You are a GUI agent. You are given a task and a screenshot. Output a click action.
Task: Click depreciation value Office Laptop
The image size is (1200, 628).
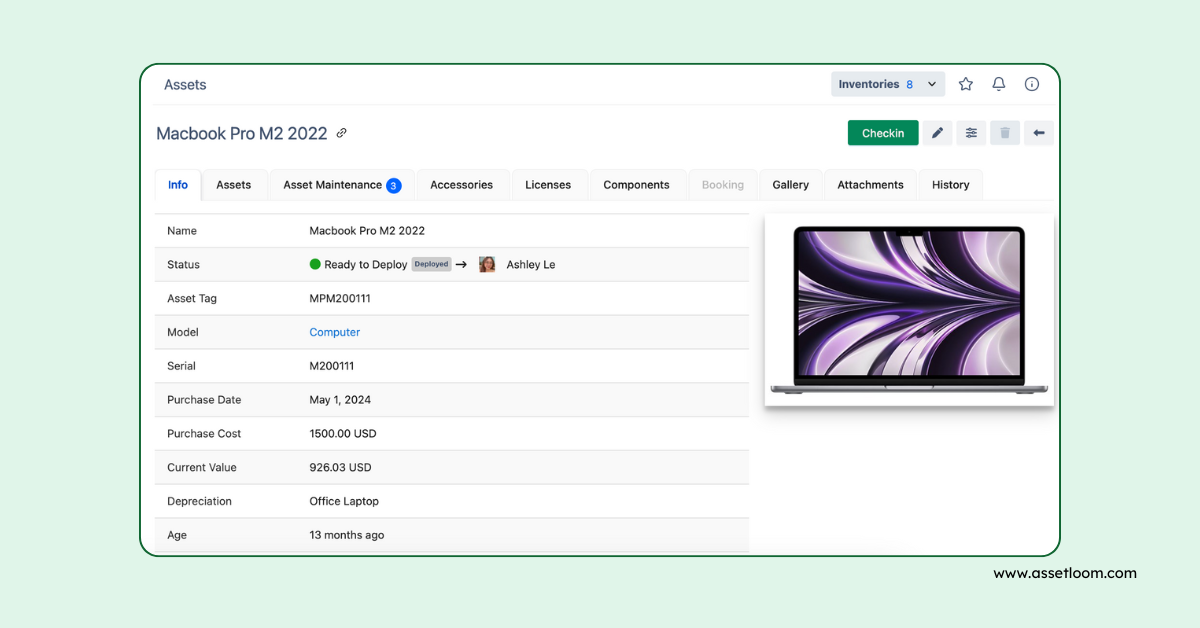click(344, 502)
